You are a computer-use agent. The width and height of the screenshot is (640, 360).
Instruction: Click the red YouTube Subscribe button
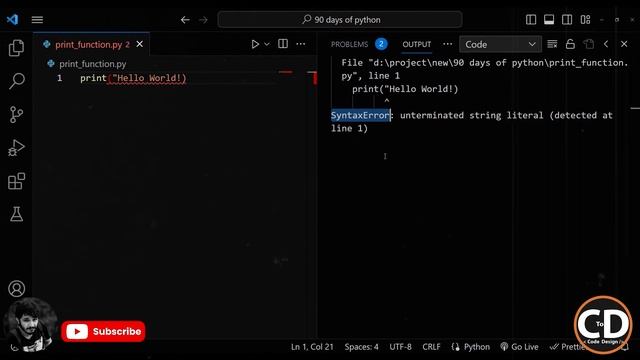(x=103, y=331)
